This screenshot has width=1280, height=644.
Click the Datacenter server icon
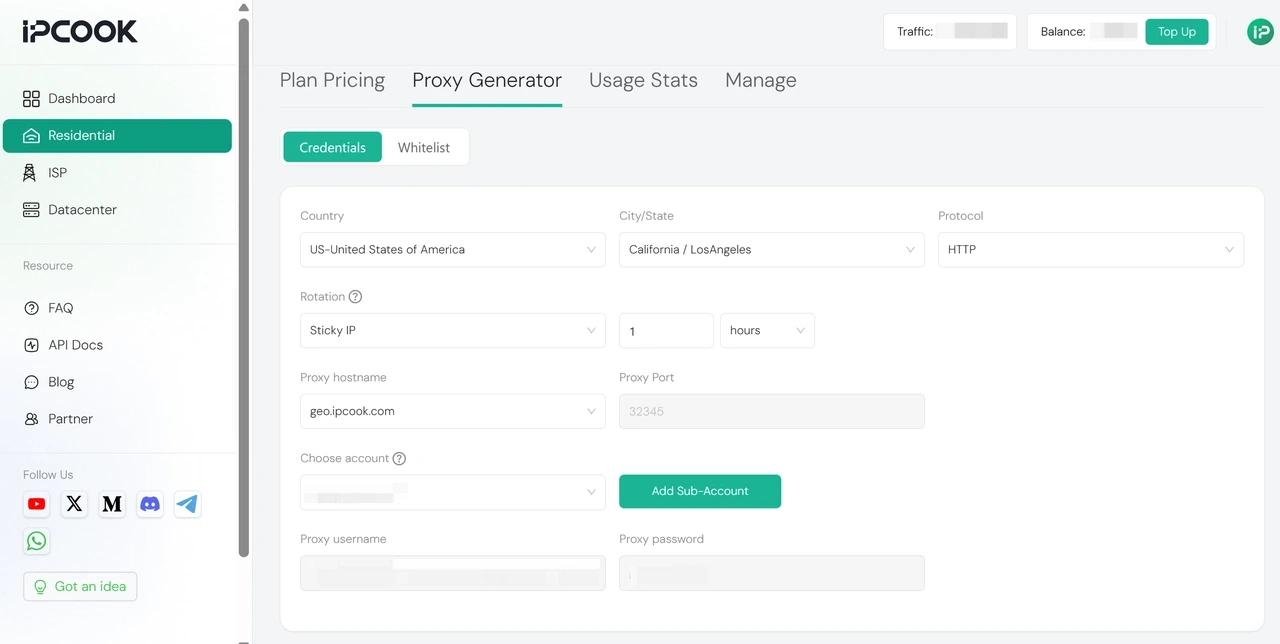pyautogui.click(x=31, y=210)
